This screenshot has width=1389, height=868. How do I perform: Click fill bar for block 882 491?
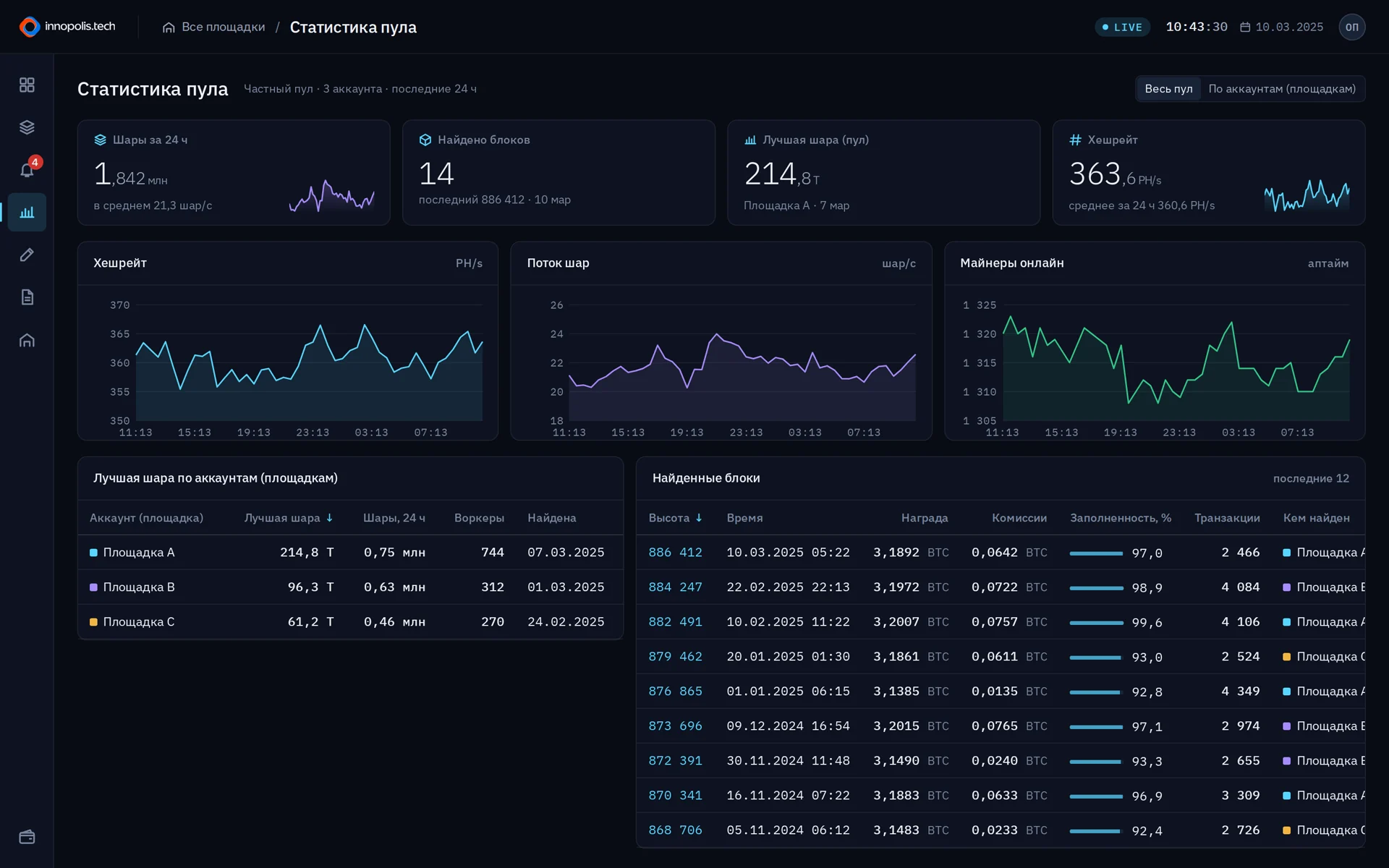1096,622
